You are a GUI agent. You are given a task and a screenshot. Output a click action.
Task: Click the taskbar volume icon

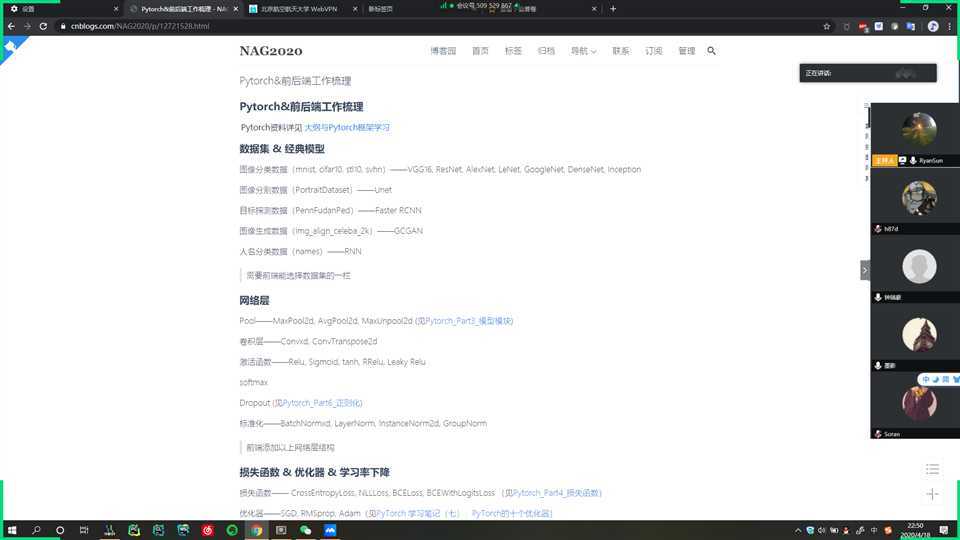point(822,530)
